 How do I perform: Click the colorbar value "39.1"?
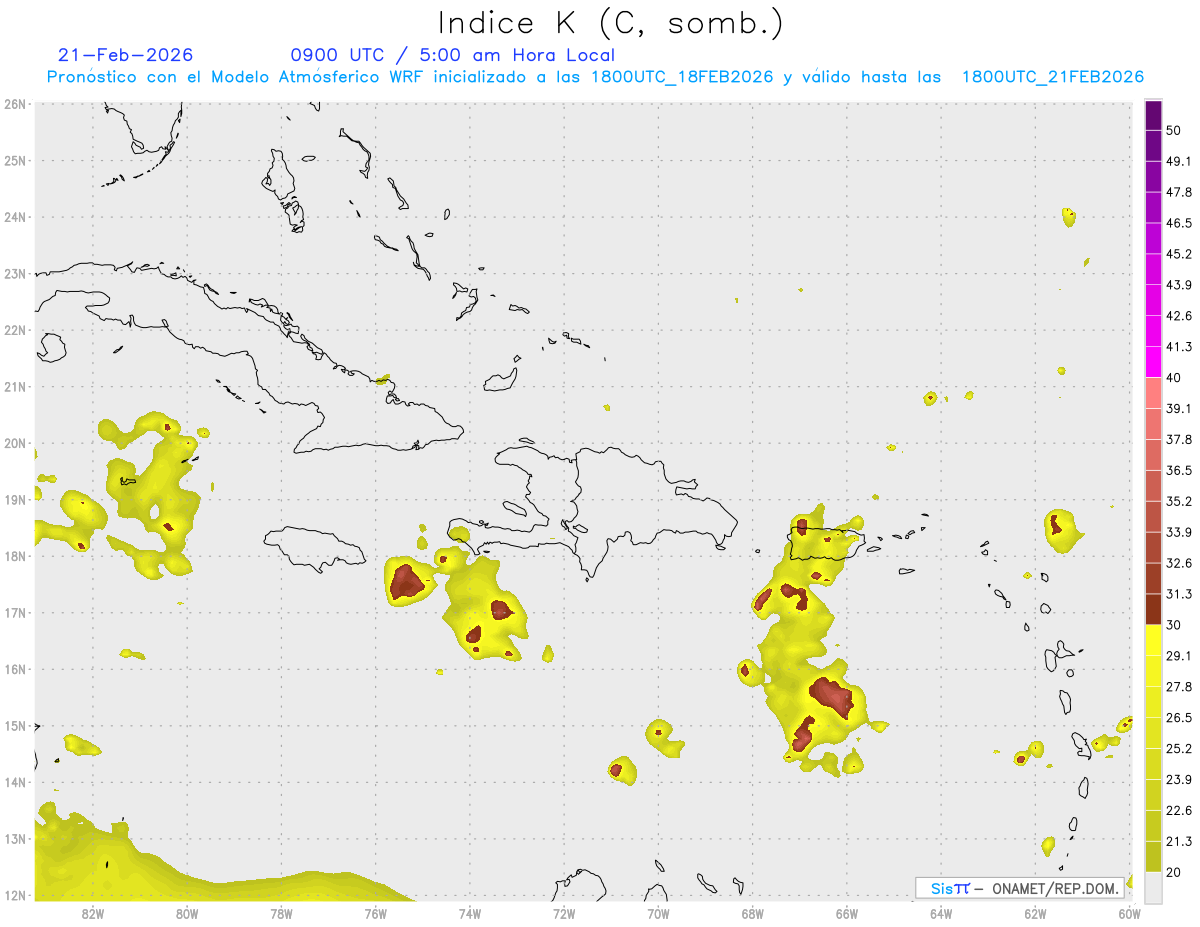click(x=1179, y=409)
